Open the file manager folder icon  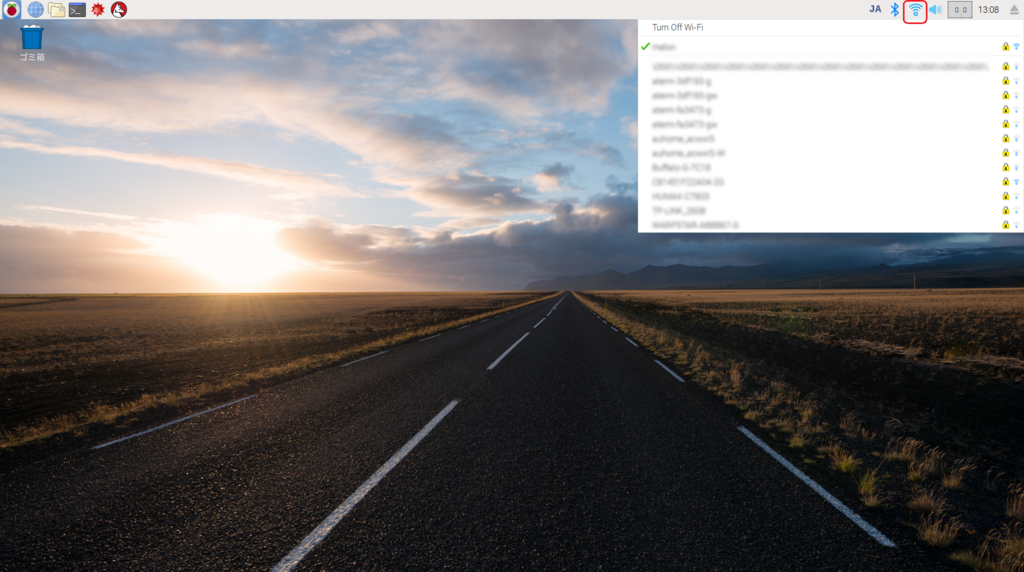point(56,9)
